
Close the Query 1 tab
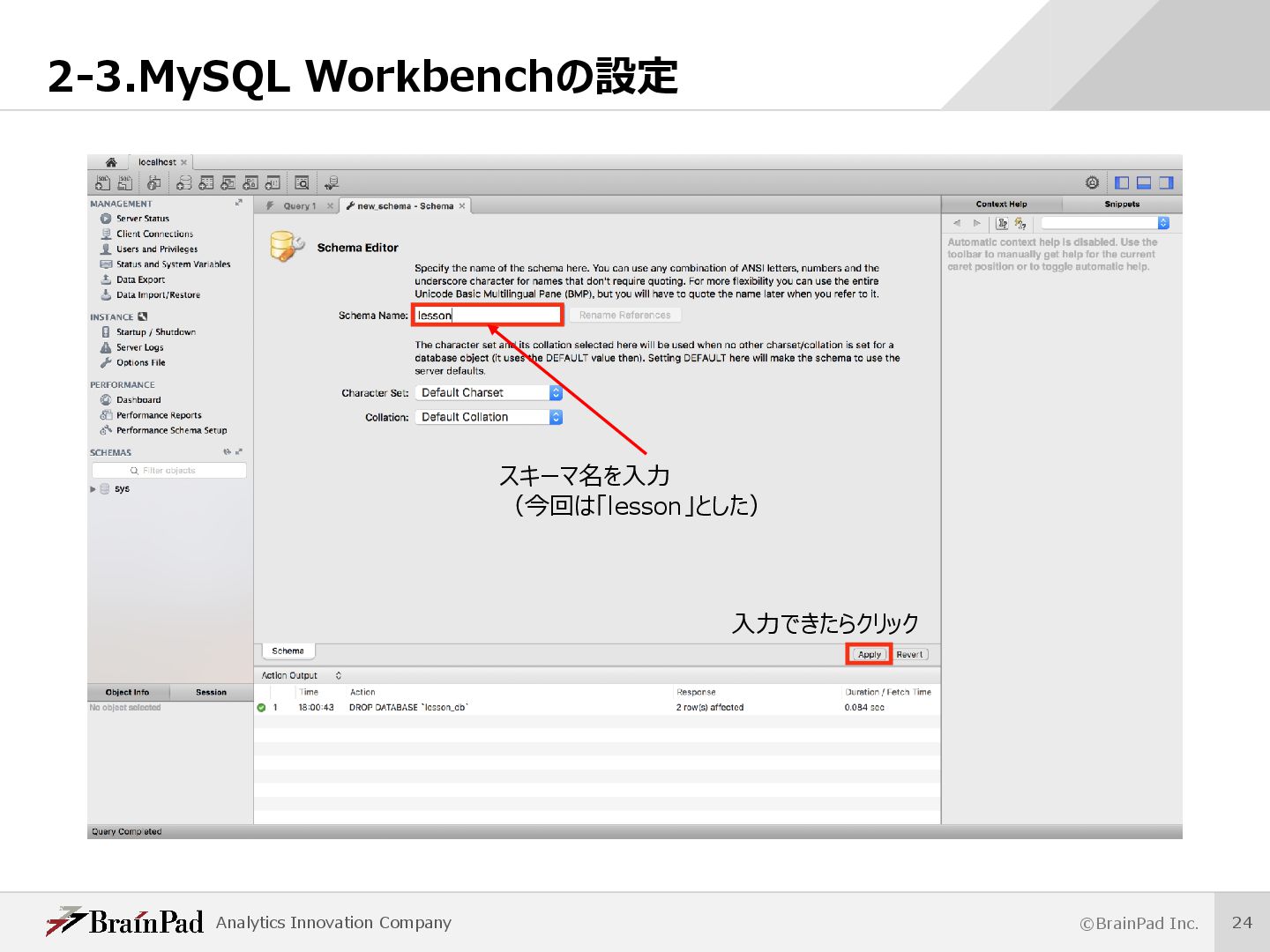click(330, 206)
